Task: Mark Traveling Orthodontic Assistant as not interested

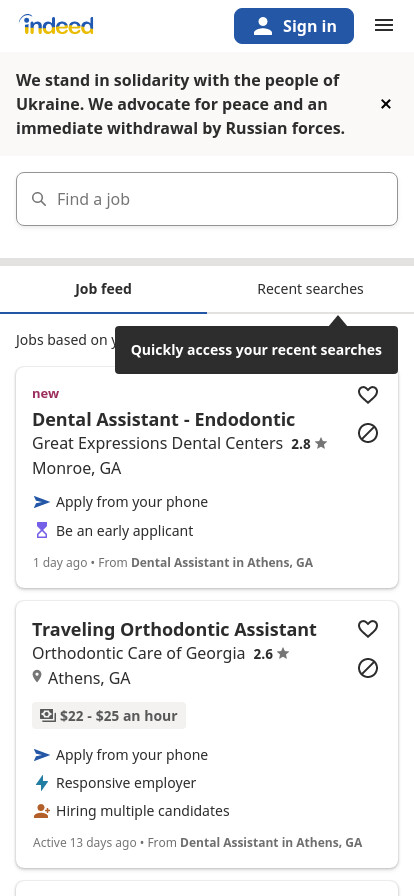Action: [x=368, y=667]
